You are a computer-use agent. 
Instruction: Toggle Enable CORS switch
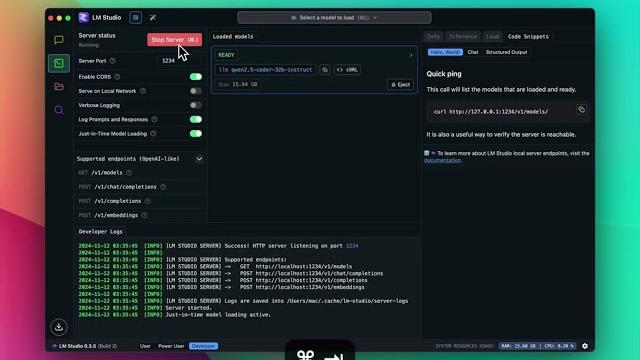point(196,77)
